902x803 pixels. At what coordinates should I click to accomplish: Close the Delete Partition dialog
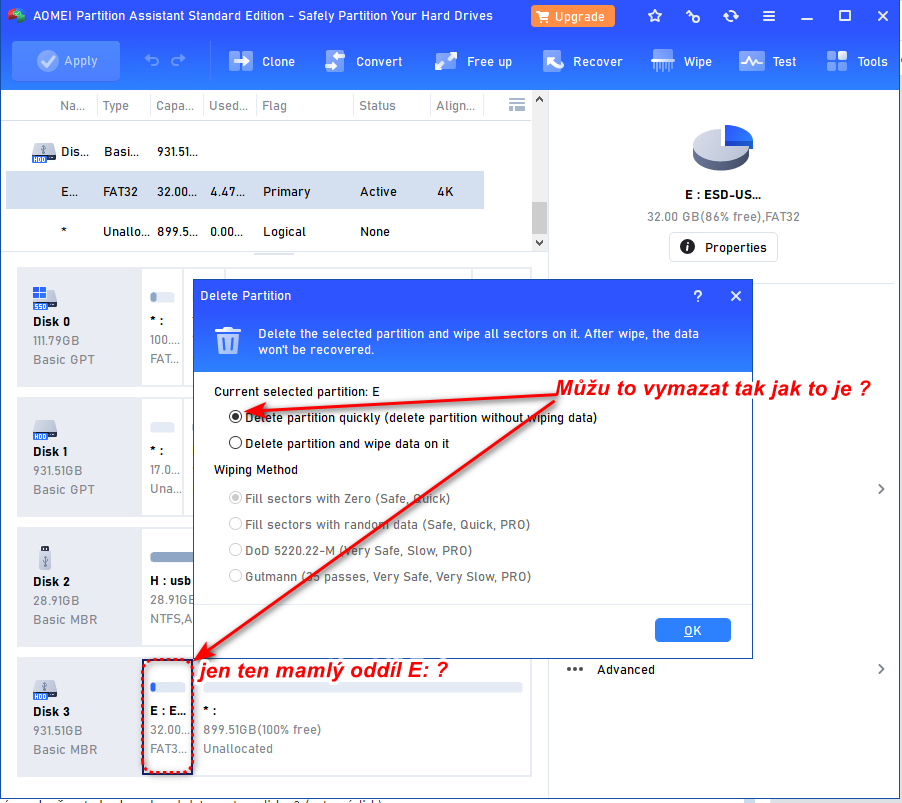pyautogui.click(x=736, y=296)
